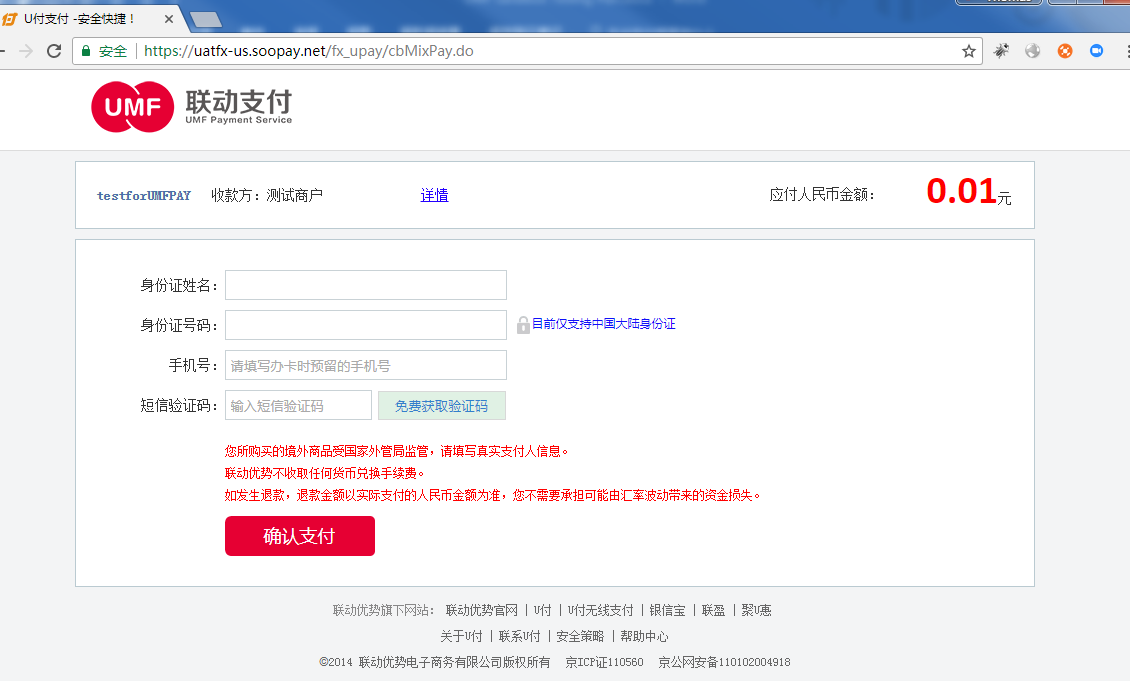Viewport: 1130px width, 681px height.
Task: Reload the page with the refresh icon
Action: (x=52, y=50)
